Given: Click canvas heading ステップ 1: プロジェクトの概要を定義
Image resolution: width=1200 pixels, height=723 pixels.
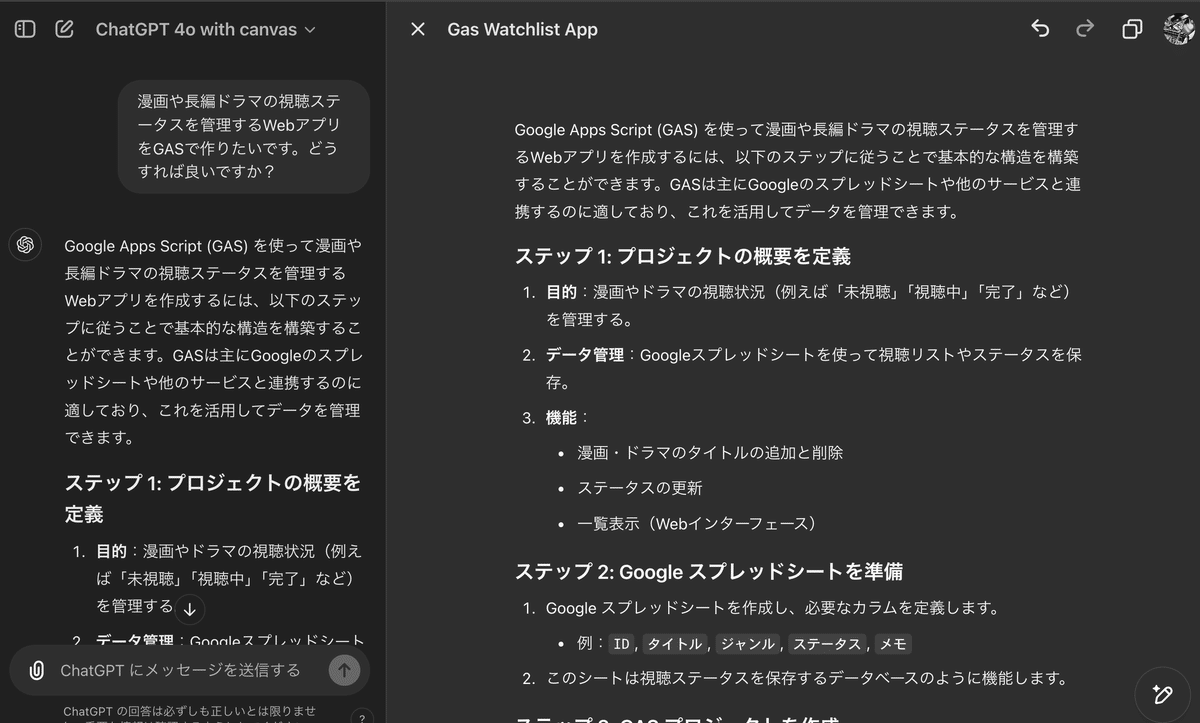Looking at the screenshot, I should click(x=683, y=256).
